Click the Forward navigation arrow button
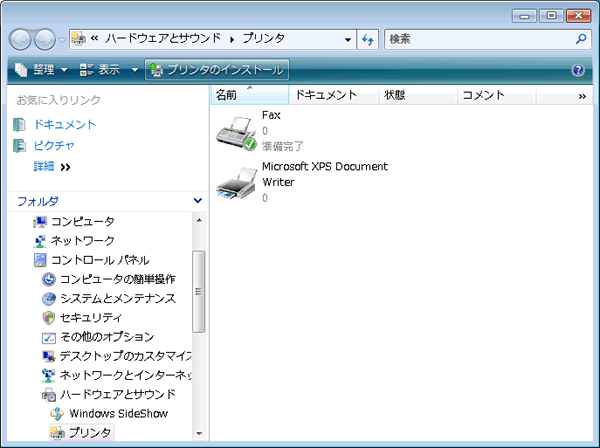Image resolution: width=600 pixels, height=448 pixels. tap(45, 39)
